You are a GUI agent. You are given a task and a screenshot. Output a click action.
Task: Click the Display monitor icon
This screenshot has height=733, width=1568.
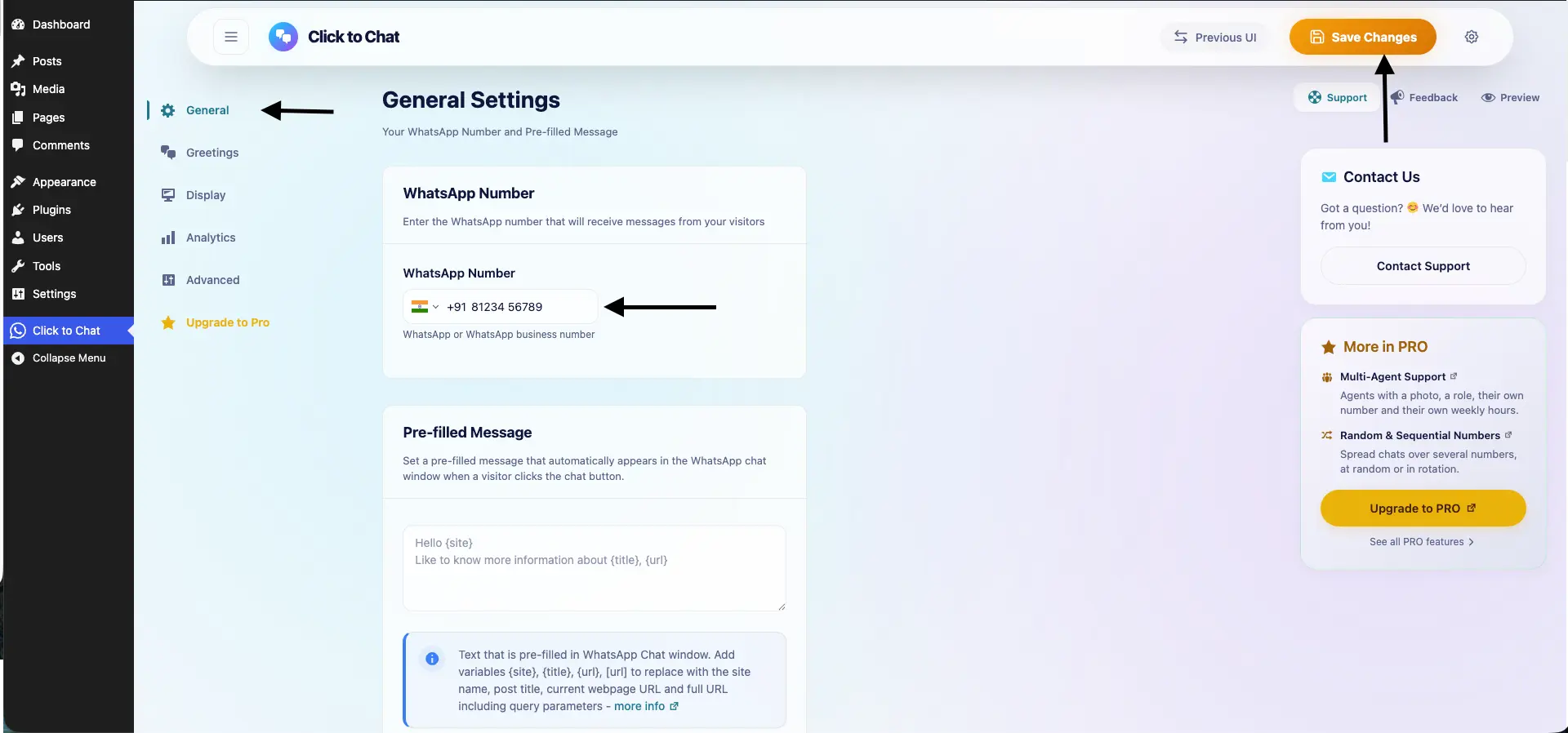[168, 195]
